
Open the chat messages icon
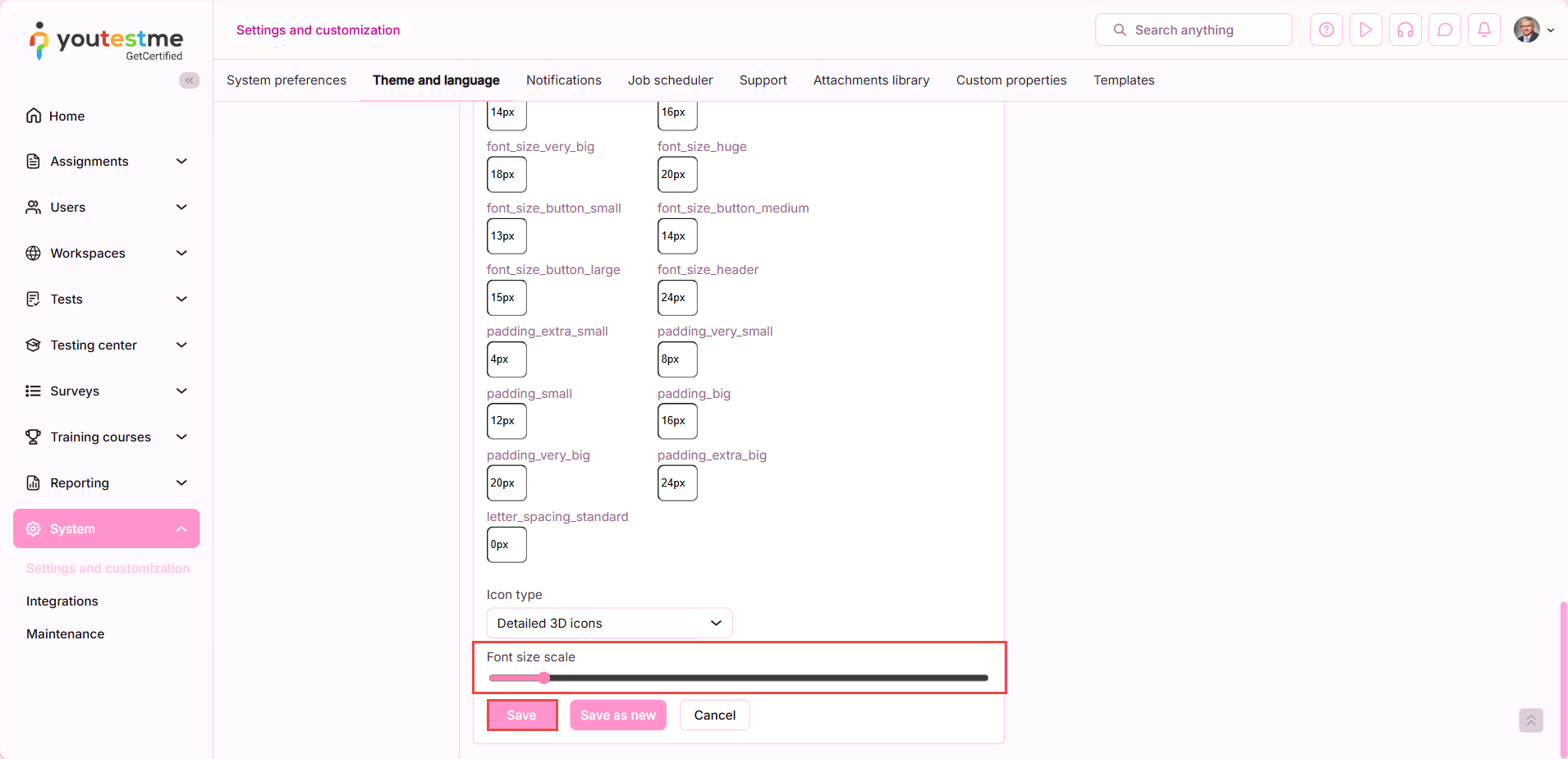[1444, 30]
